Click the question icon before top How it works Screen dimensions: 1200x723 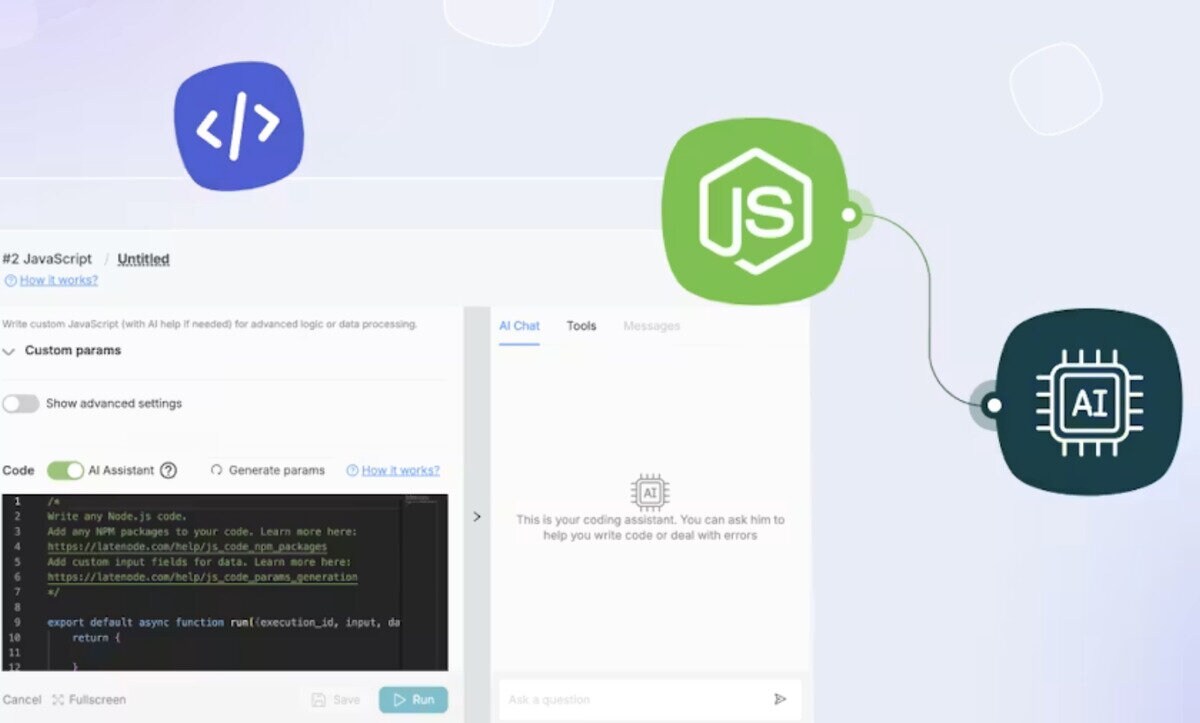tap(10, 281)
